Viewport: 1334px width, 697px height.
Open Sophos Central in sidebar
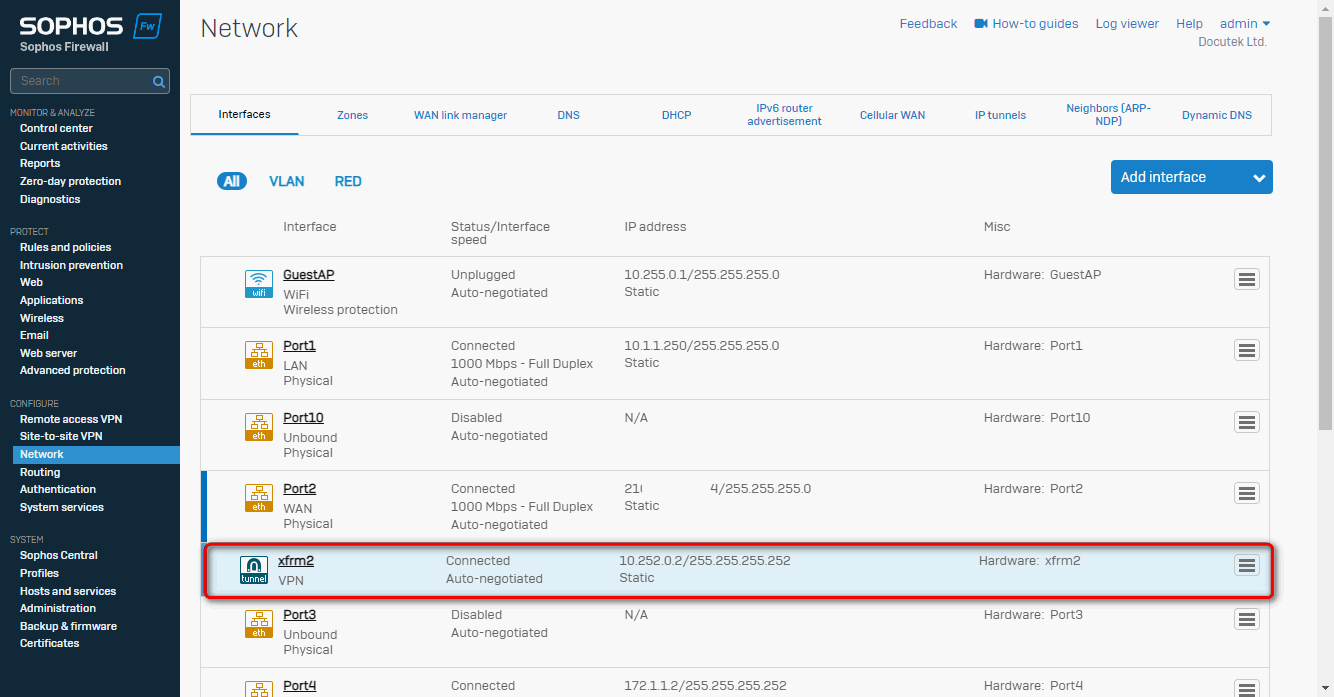59,555
